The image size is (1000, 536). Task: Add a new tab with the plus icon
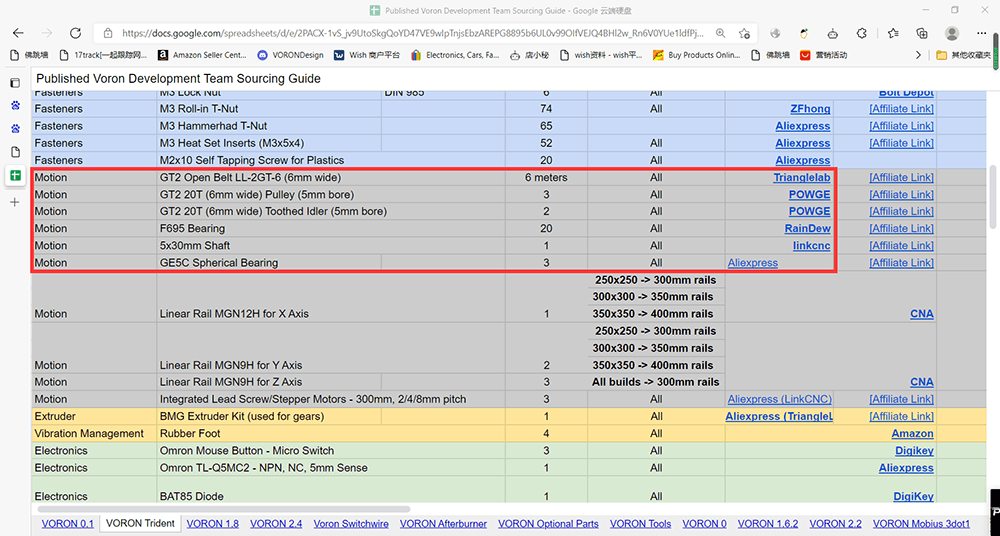click(15, 202)
